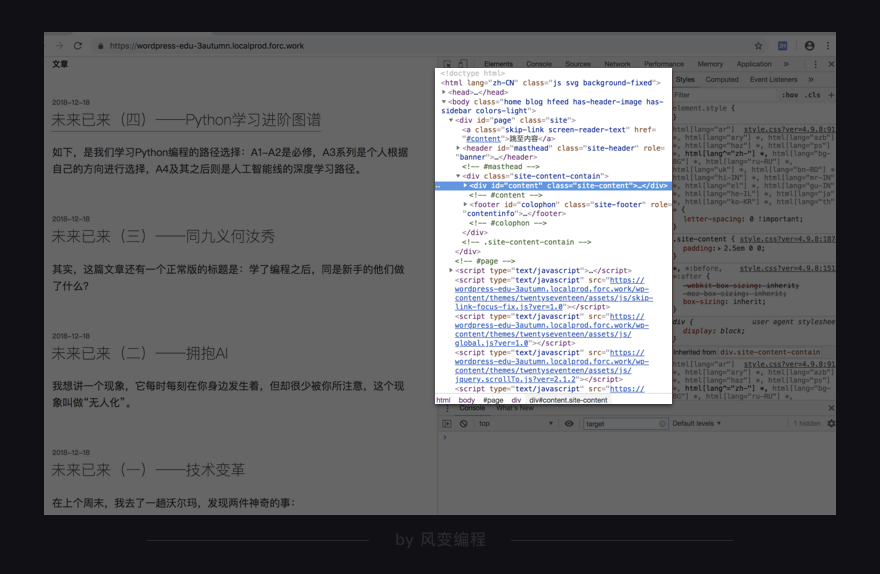Switch to the Network tab

(x=617, y=64)
